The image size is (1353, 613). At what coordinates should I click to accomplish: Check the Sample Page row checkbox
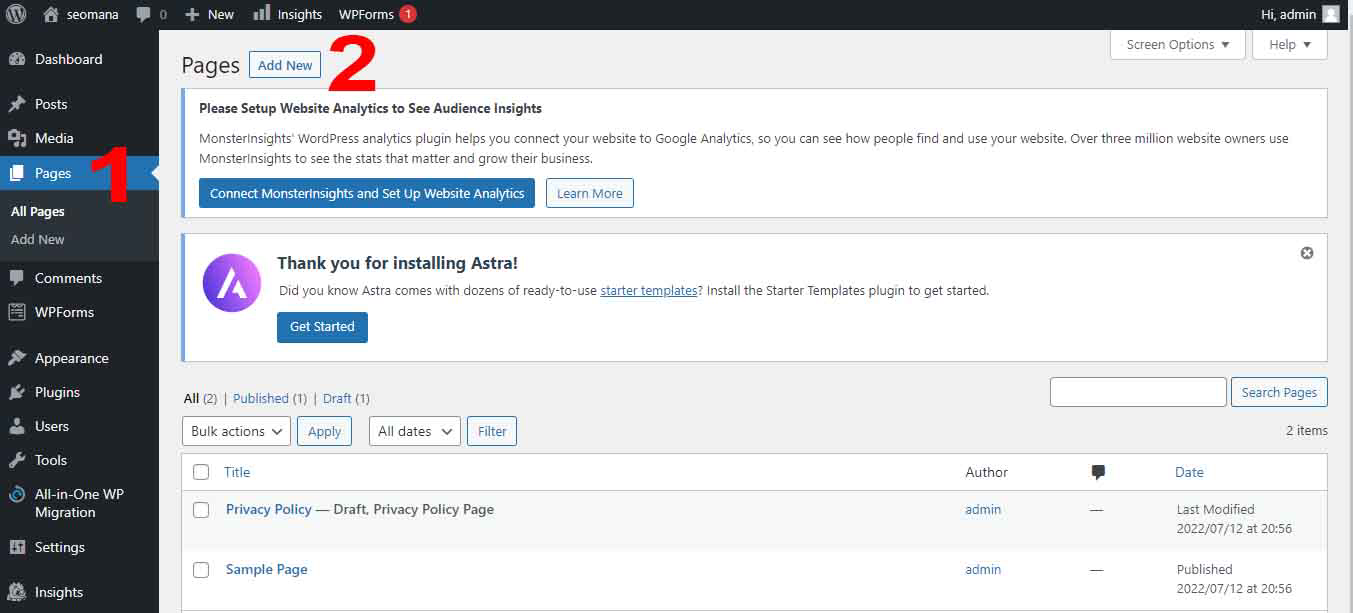[x=201, y=570]
